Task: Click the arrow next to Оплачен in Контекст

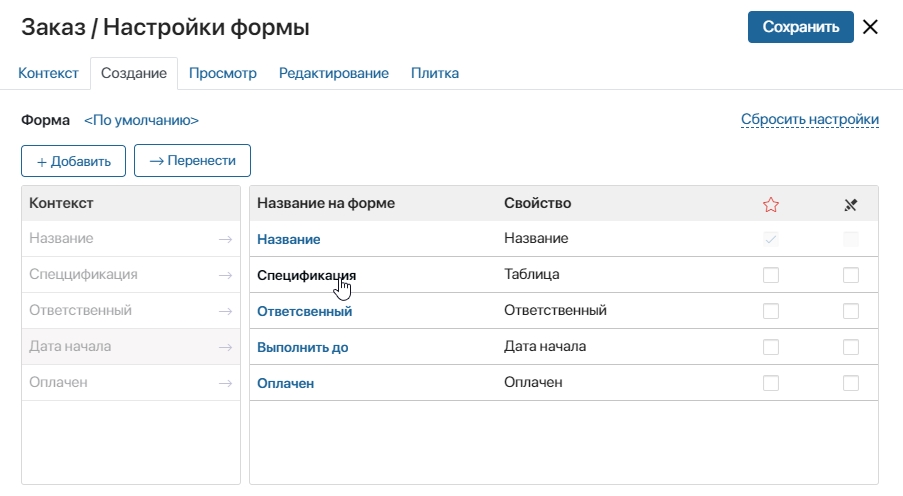Action: pyautogui.click(x=225, y=383)
